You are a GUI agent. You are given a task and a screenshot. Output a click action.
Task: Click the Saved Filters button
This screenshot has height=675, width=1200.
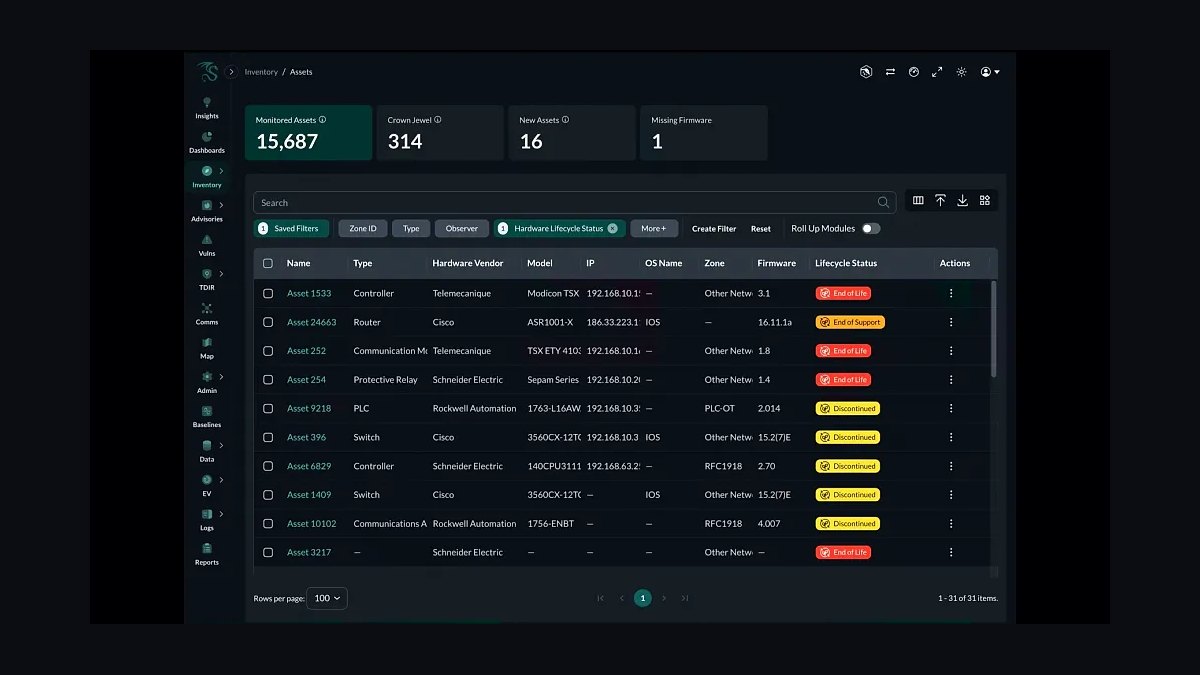[x=291, y=228]
